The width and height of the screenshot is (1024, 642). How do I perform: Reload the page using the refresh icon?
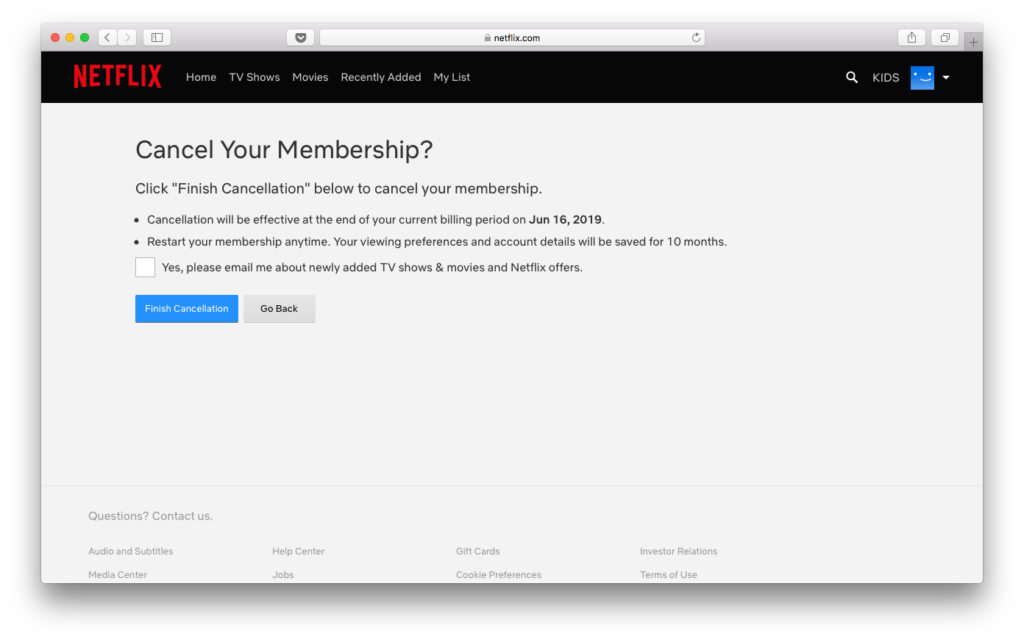pos(696,38)
